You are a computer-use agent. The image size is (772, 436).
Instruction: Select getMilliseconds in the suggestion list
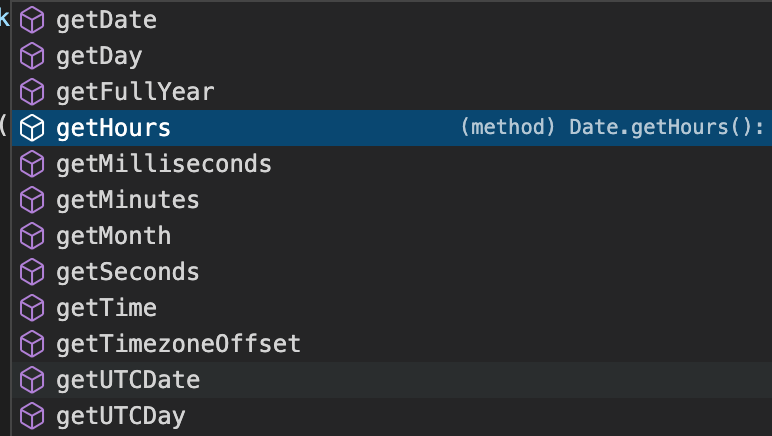pyautogui.click(x=392, y=164)
